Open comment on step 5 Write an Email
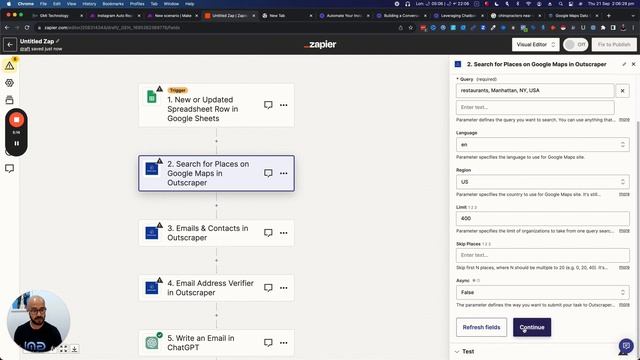The image size is (640, 360). point(268,343)
